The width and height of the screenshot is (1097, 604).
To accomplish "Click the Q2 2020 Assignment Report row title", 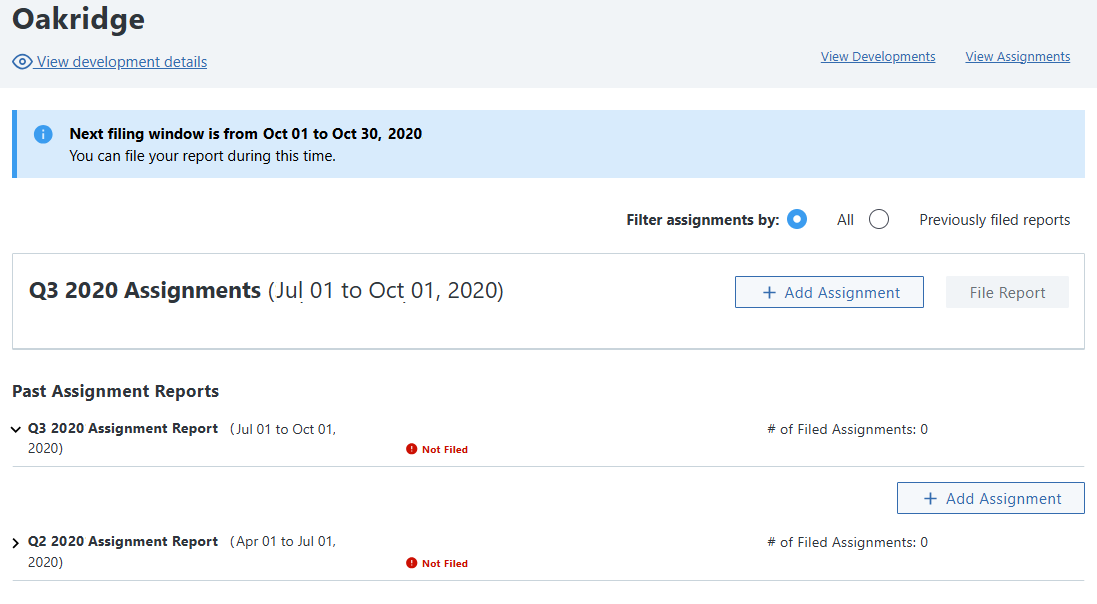I will coord(123,542).
